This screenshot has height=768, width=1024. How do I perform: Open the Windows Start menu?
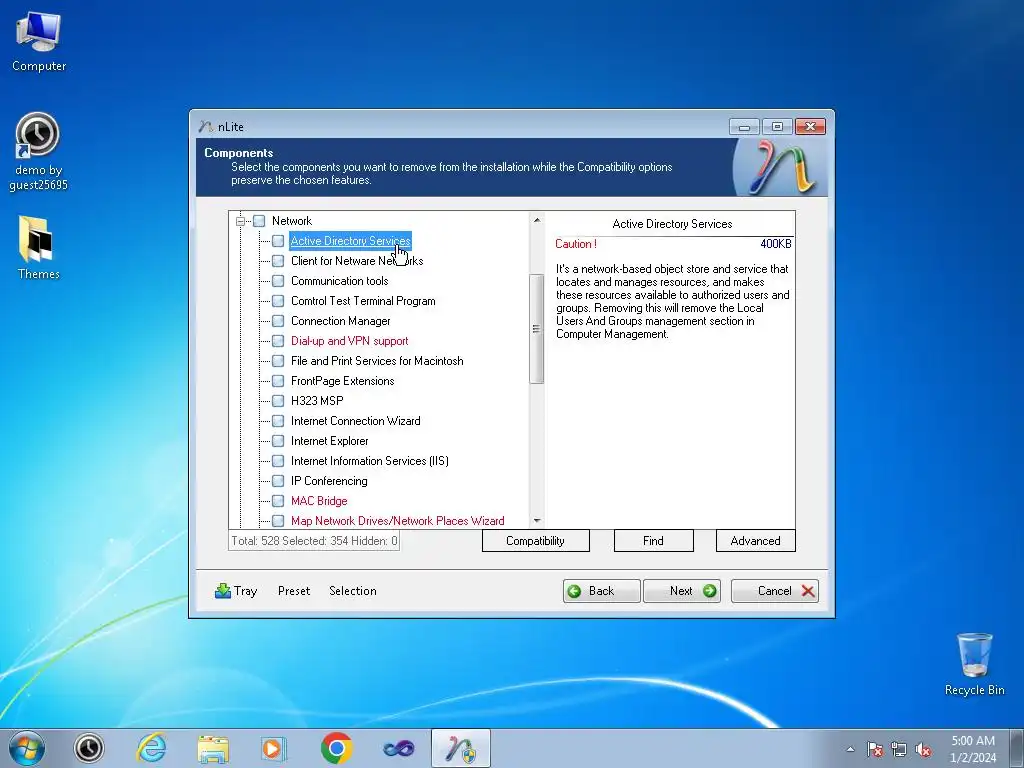click(x=27, y=748)
